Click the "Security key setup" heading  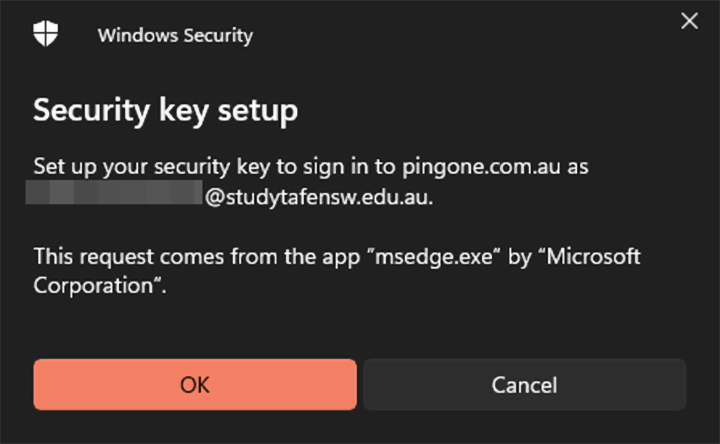[165, 110]
